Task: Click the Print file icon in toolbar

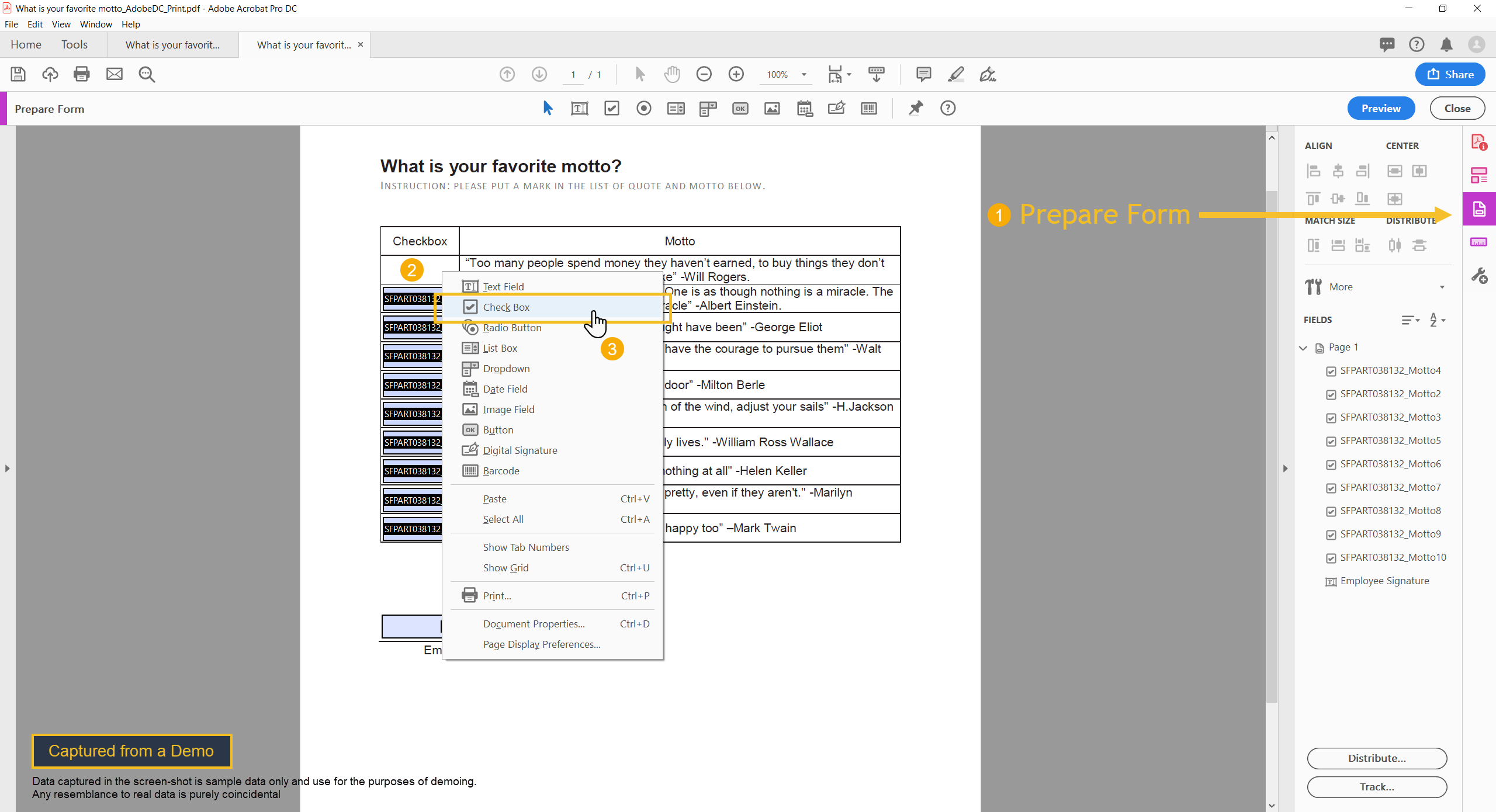Action: pos(82,74)
